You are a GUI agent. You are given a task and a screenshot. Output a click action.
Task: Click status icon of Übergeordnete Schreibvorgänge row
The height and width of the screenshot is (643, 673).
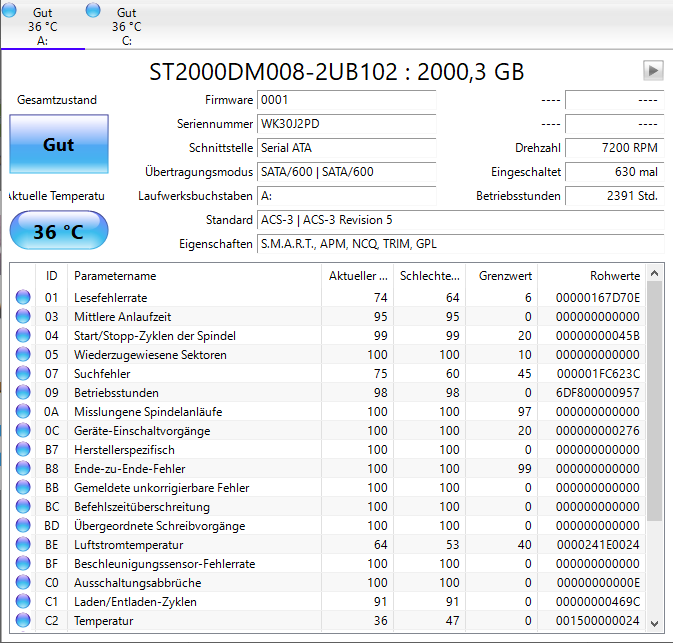pyautogui.click(x=23, y=525)
